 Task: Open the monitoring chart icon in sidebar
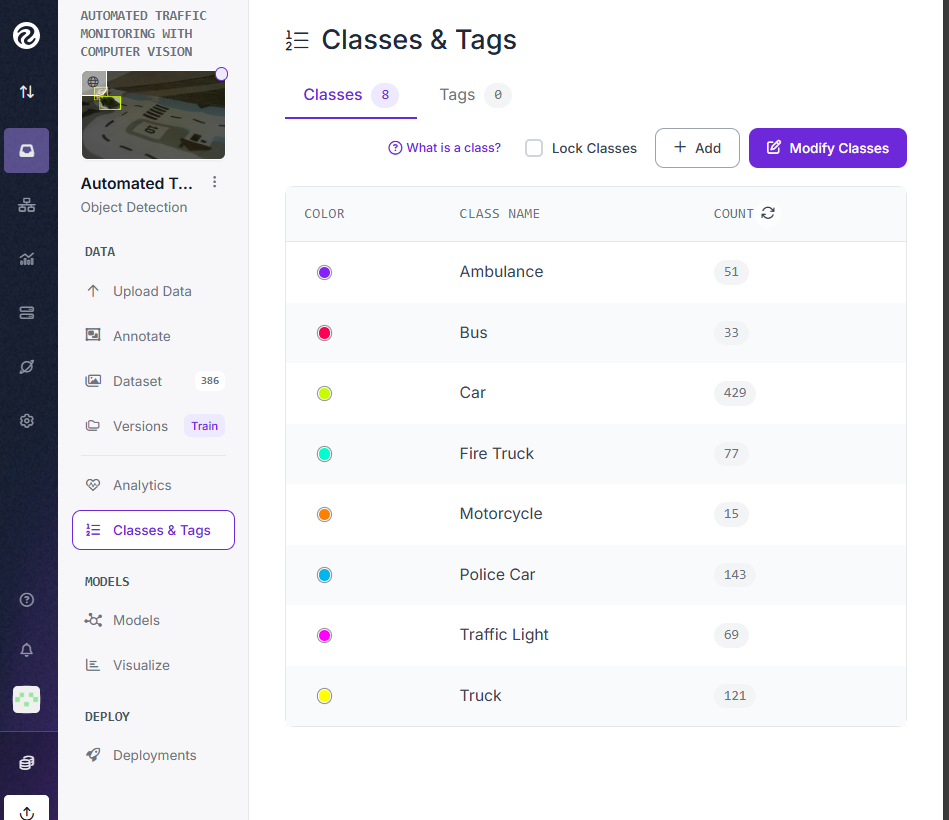pyautogui.click(x=27, y=259)
